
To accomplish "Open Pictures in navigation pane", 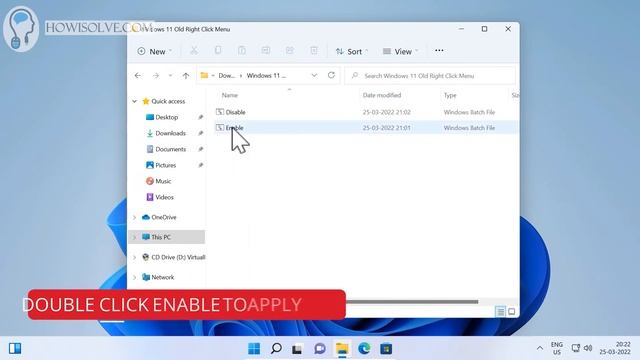I will (x=161, y=165).
